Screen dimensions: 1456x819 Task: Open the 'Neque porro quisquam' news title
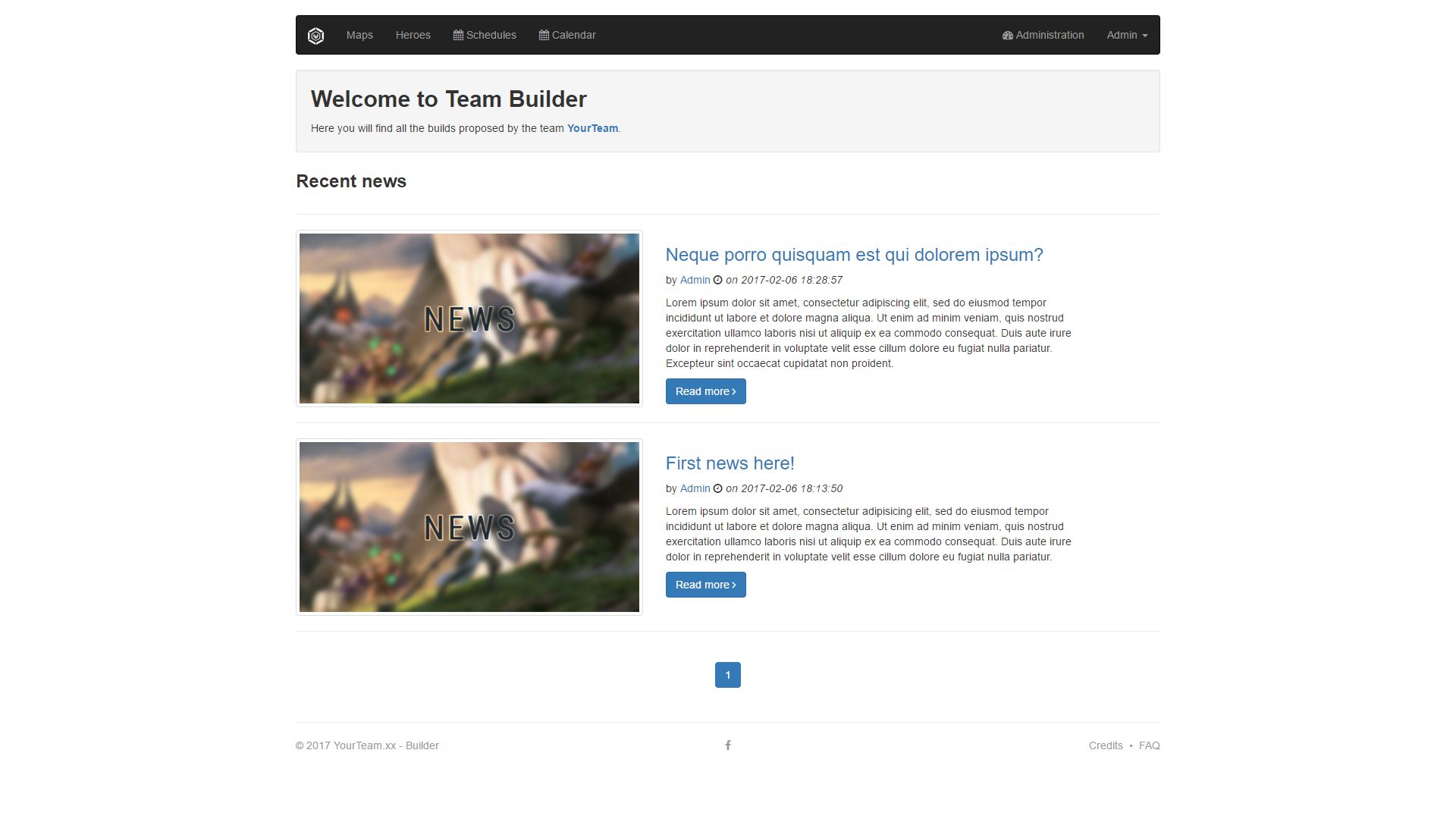854,255
